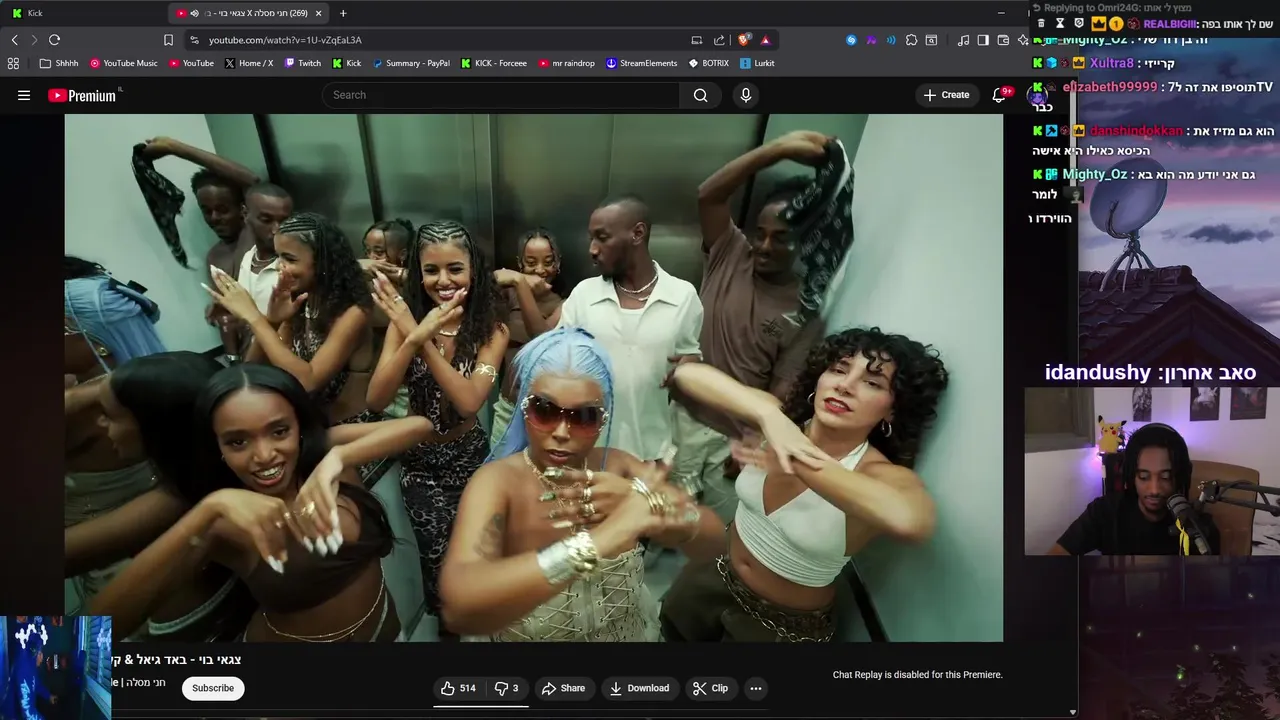This screenshot has height=720, width=1280.
Task: Mute the tab via speaker icon
Action: 194,13
